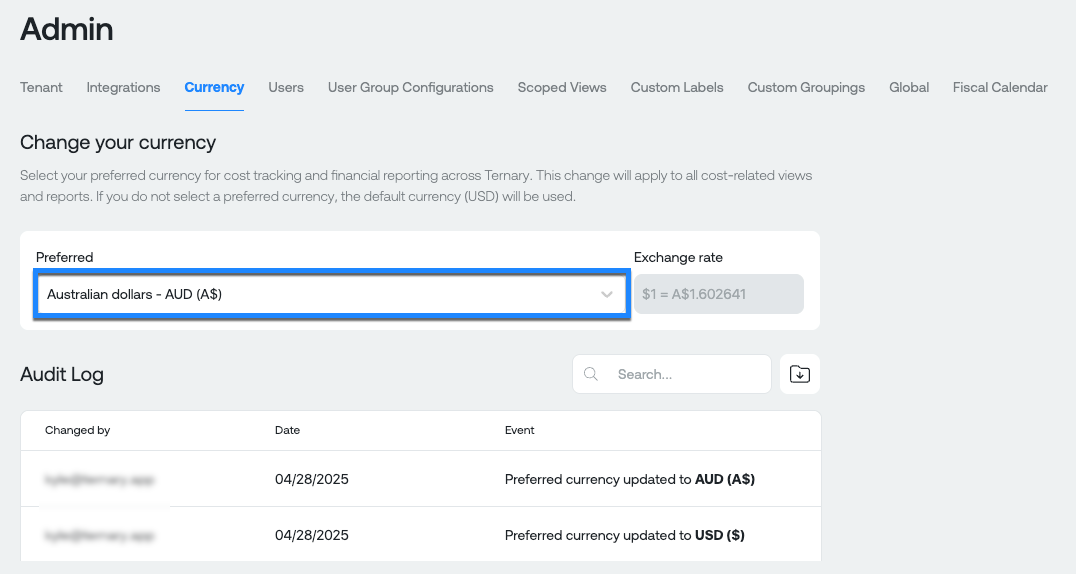This screenshot has width=1076, height=574.
Task: Select the Currency tab
Action: [x=214, y=87]
